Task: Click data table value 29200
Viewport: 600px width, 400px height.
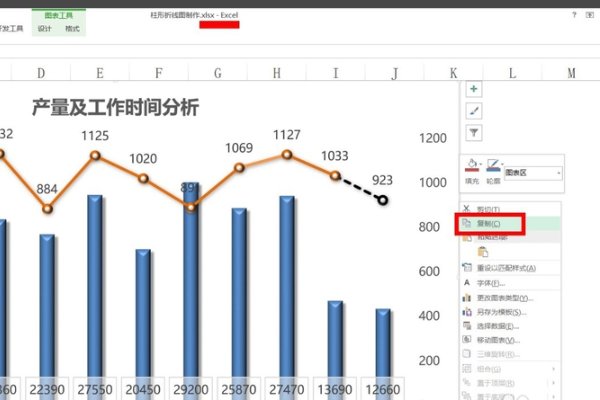Action: (191, 390)
